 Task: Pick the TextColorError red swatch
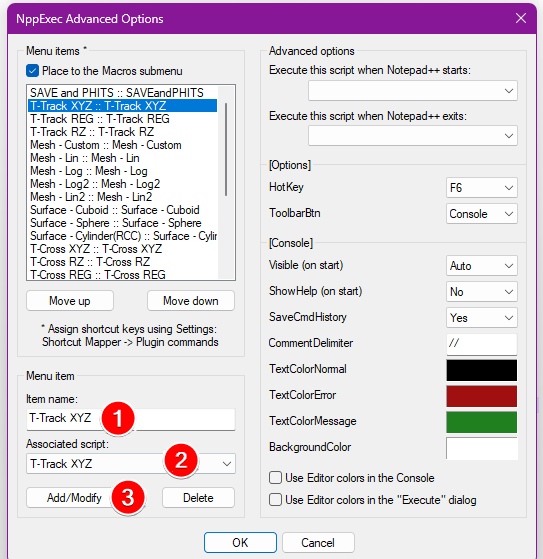click(x=481, y=396)
